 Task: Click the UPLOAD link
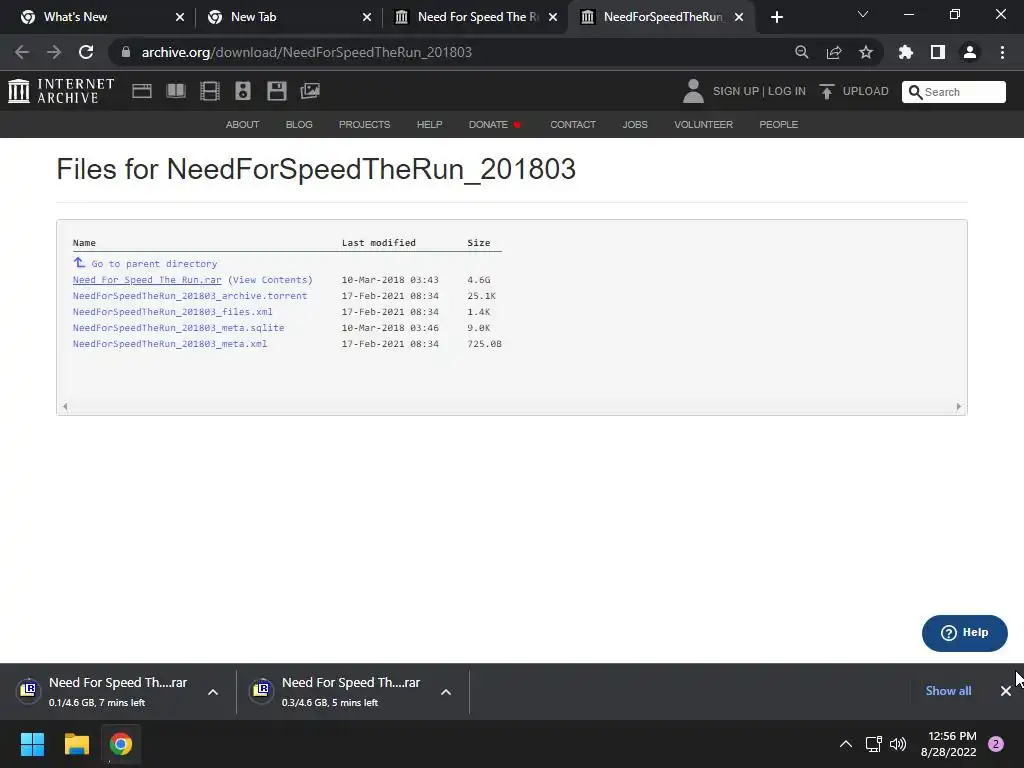pyautogui.click(x=865, y=91)
